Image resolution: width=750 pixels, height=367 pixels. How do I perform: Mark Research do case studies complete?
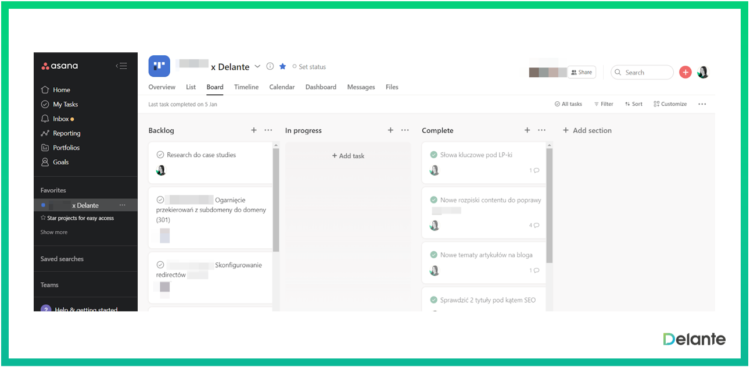[160, 155]
